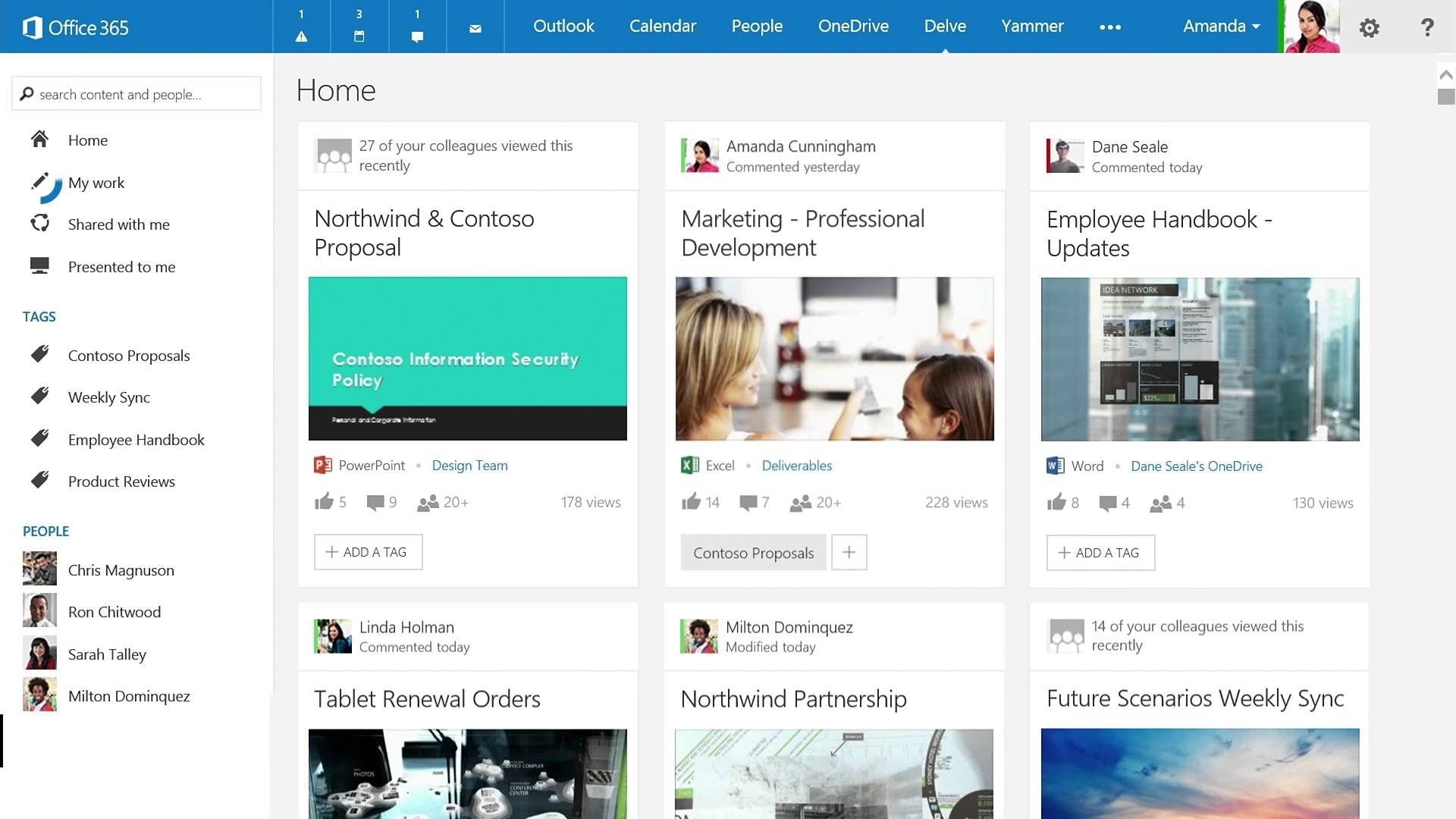Open the settings gear icon

click(1369, 28)
